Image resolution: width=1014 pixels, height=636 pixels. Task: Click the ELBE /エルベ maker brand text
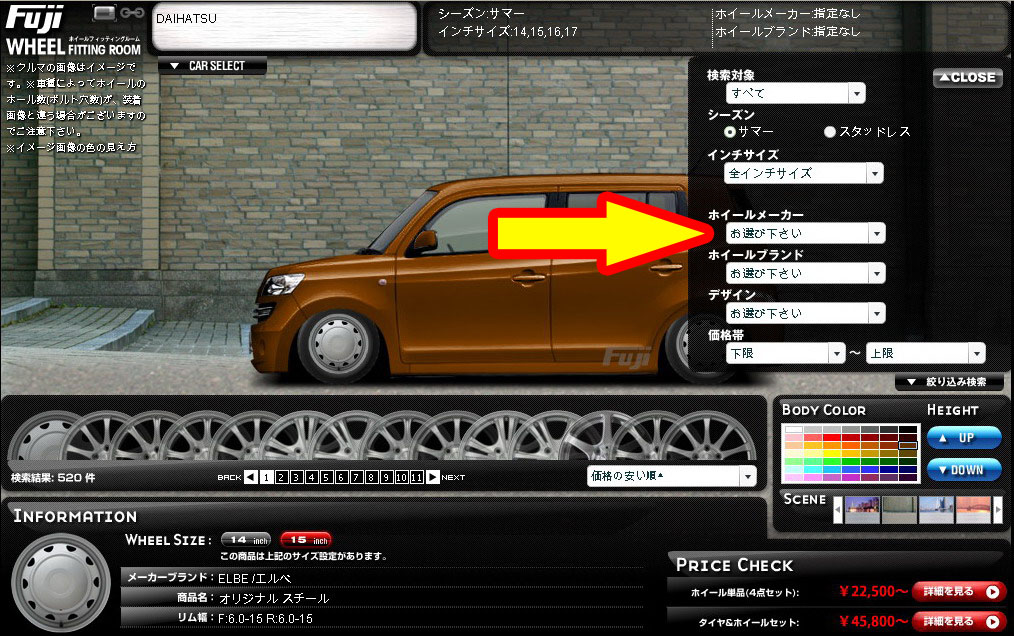click(x=254, y=578)
